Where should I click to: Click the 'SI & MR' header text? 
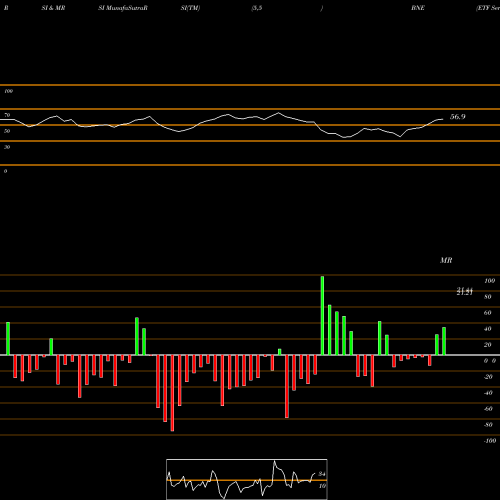click(x=53, y=8)
